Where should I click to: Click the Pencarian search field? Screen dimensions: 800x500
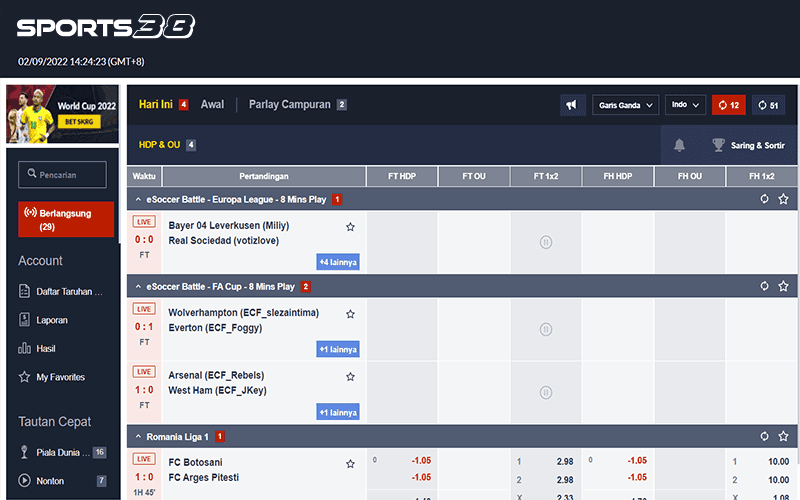tap(62, 174)
